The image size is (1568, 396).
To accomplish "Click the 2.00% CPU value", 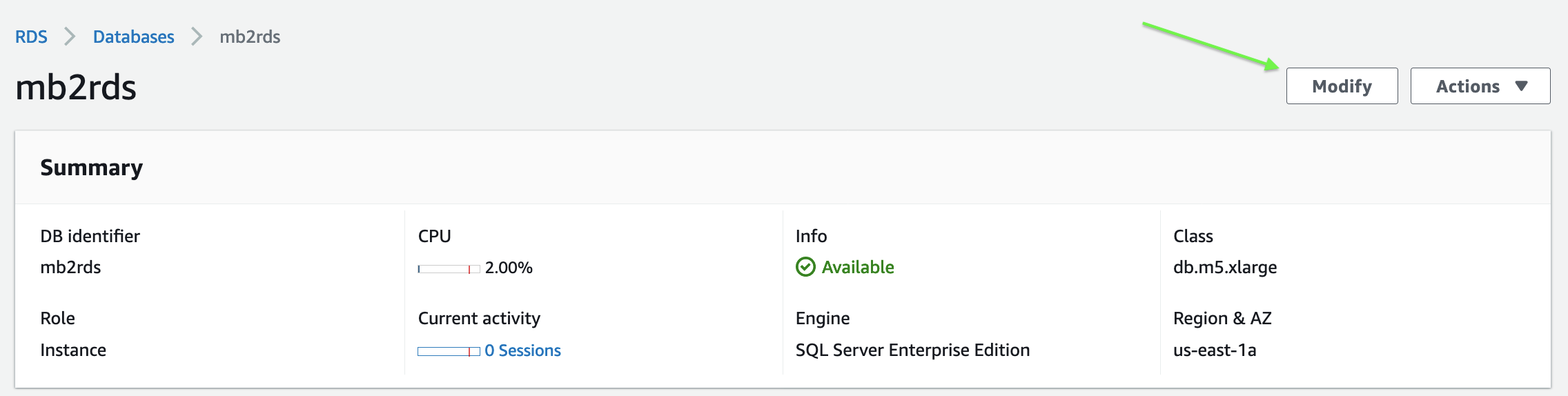I will [509, 268].
